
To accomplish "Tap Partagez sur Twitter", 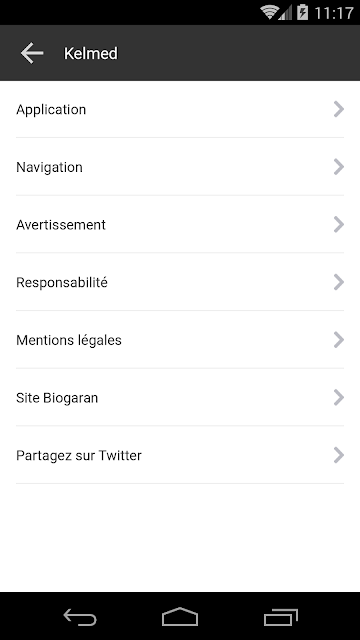I will pyautogui.click(x=180, y=455).
